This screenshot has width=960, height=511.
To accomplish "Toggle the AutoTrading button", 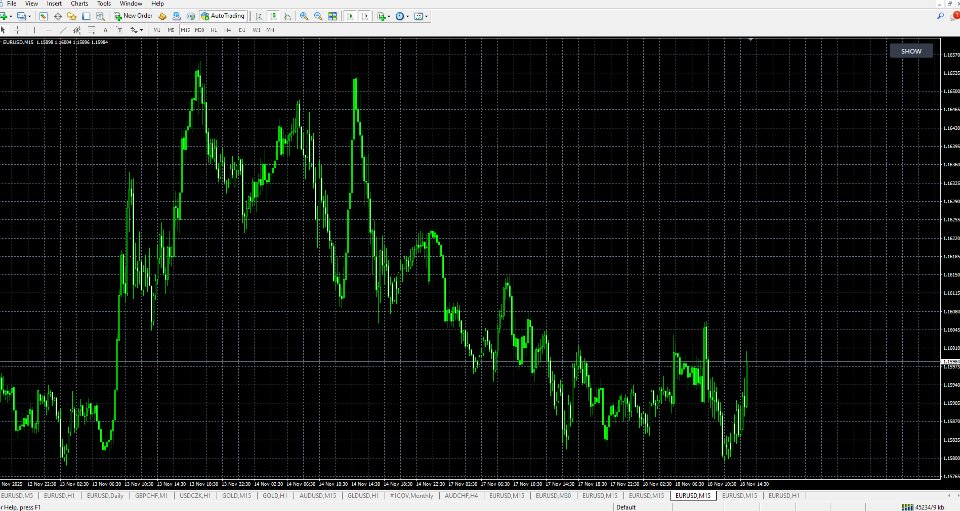I will pos(223,16).
